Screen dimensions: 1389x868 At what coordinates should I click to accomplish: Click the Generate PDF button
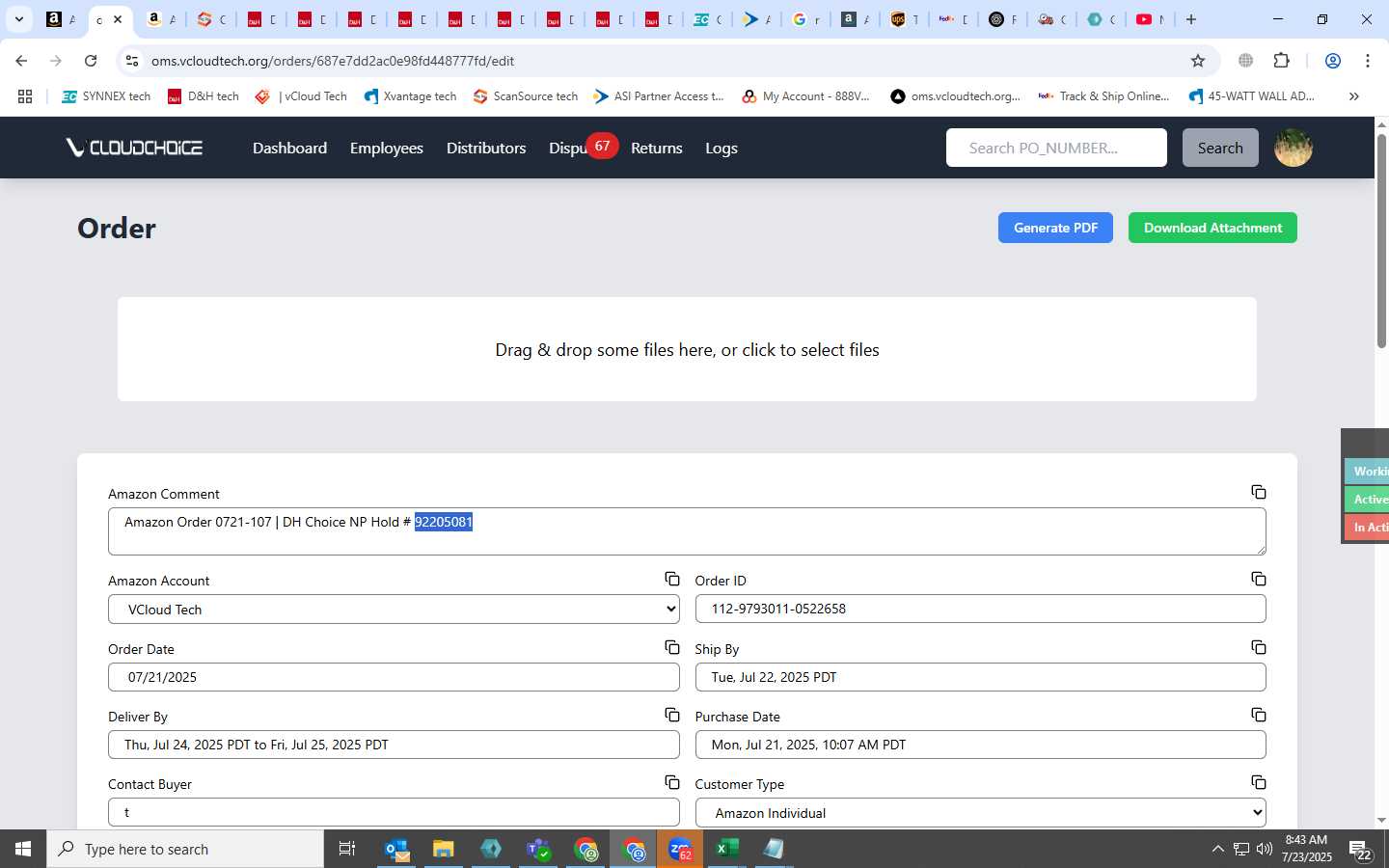(1055, 228)
